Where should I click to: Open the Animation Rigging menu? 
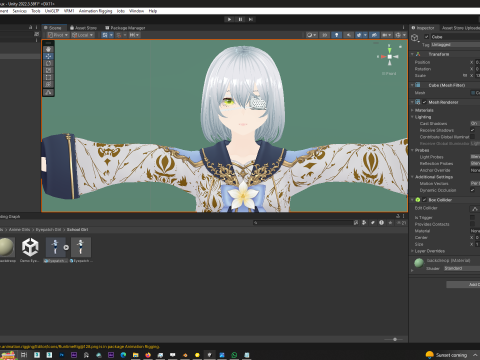coord(95,11)
